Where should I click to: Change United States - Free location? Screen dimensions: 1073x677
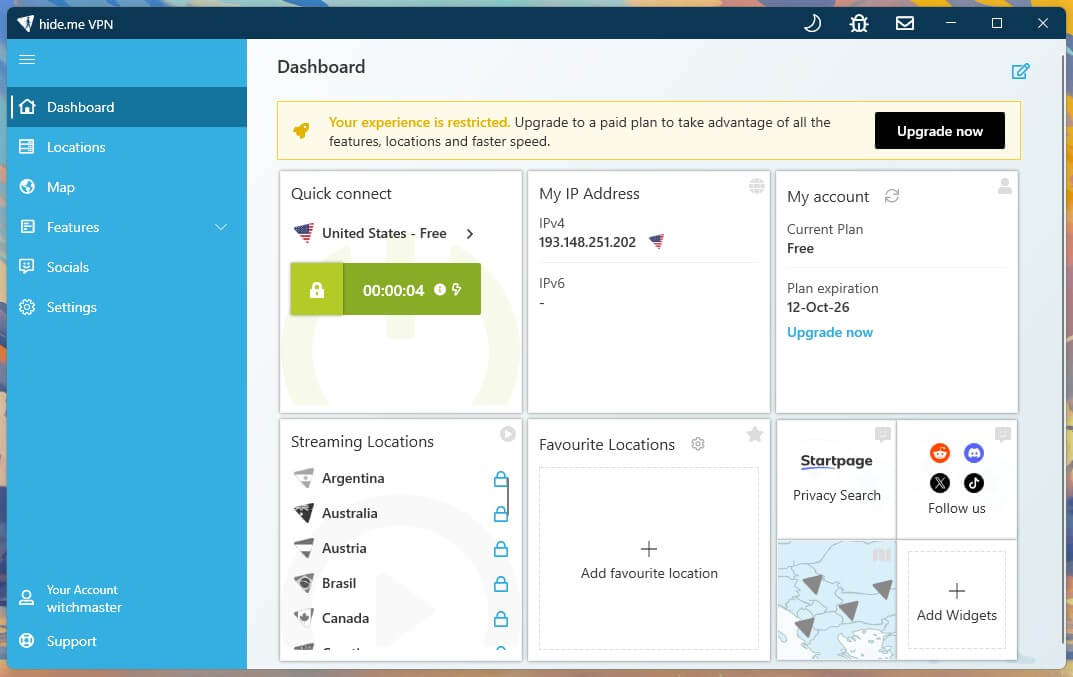384,233
